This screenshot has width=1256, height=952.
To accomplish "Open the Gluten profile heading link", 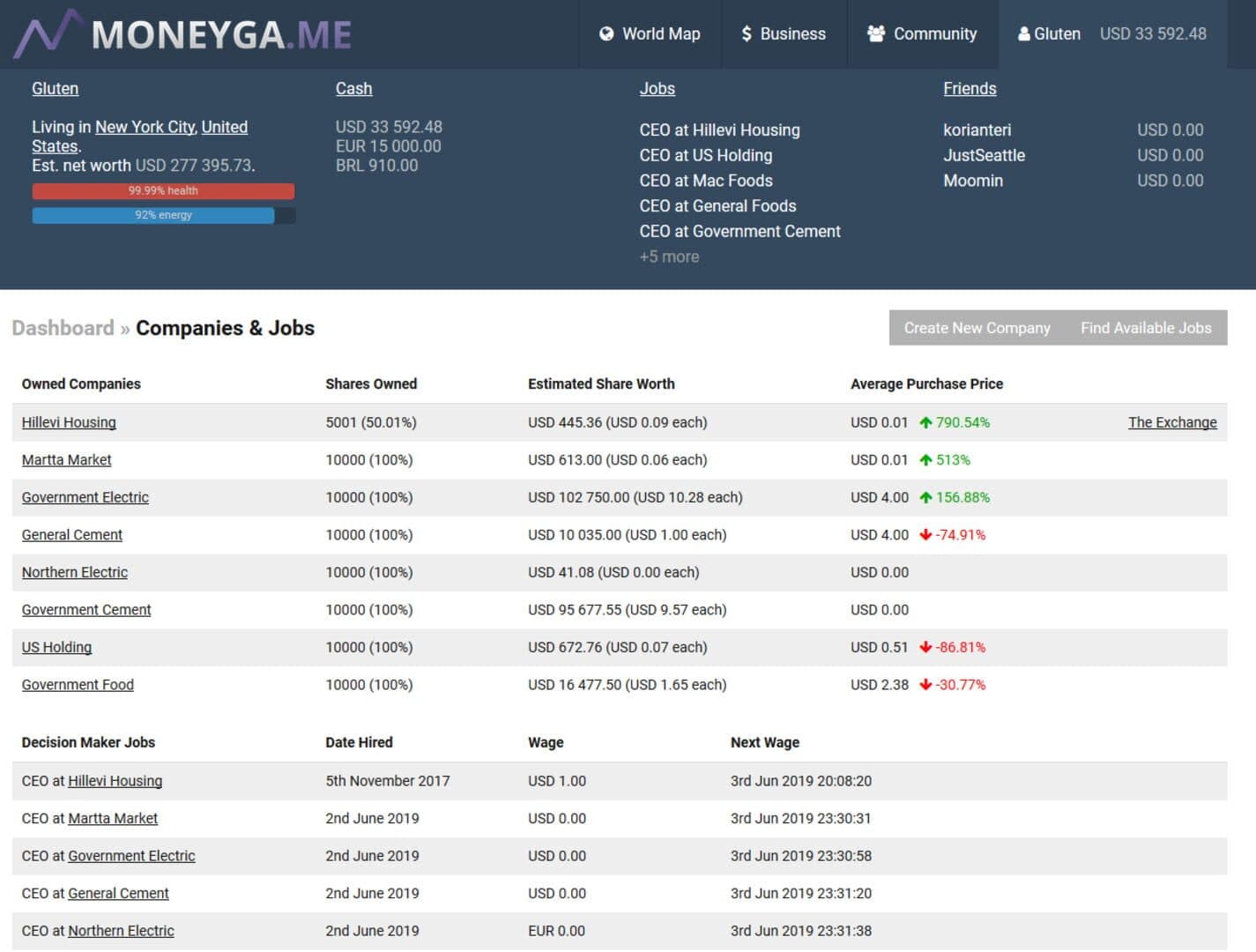I will 55,88.
